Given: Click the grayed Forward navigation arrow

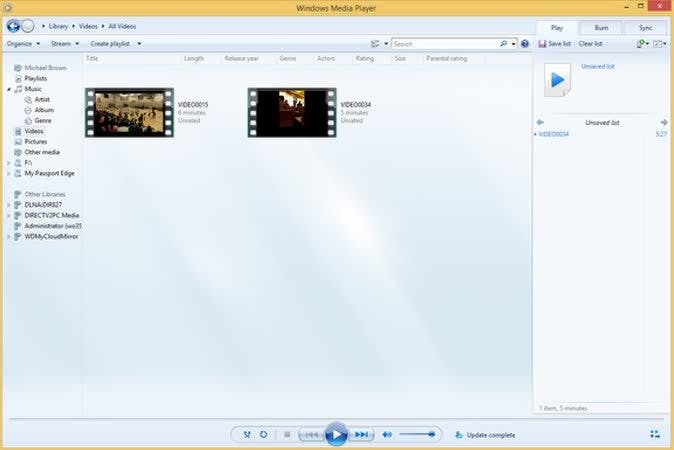Looking at the screenshot, I should (x=28, y=26).
